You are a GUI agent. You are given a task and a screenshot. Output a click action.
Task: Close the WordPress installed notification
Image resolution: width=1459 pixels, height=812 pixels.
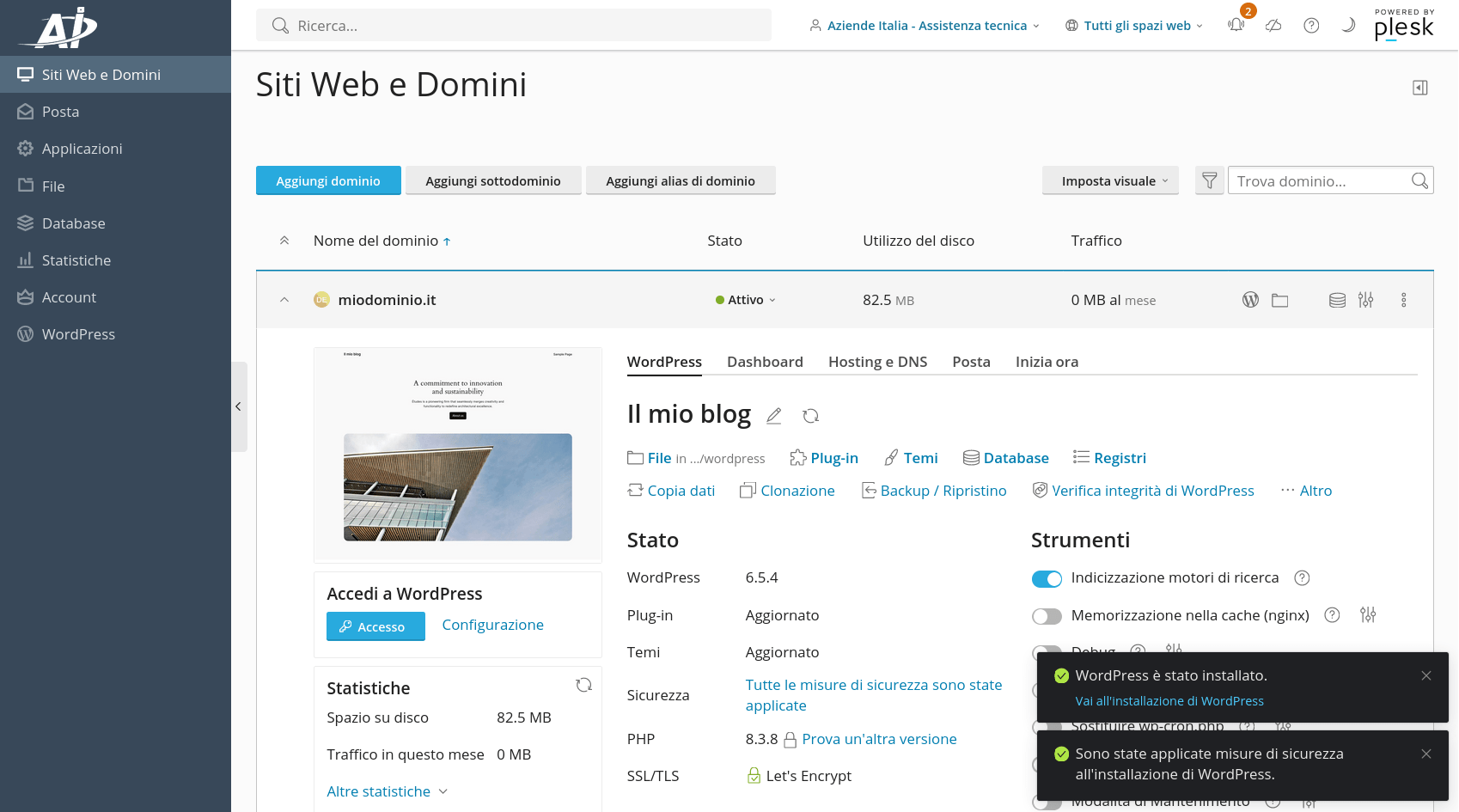click(x=1426, y=675)
